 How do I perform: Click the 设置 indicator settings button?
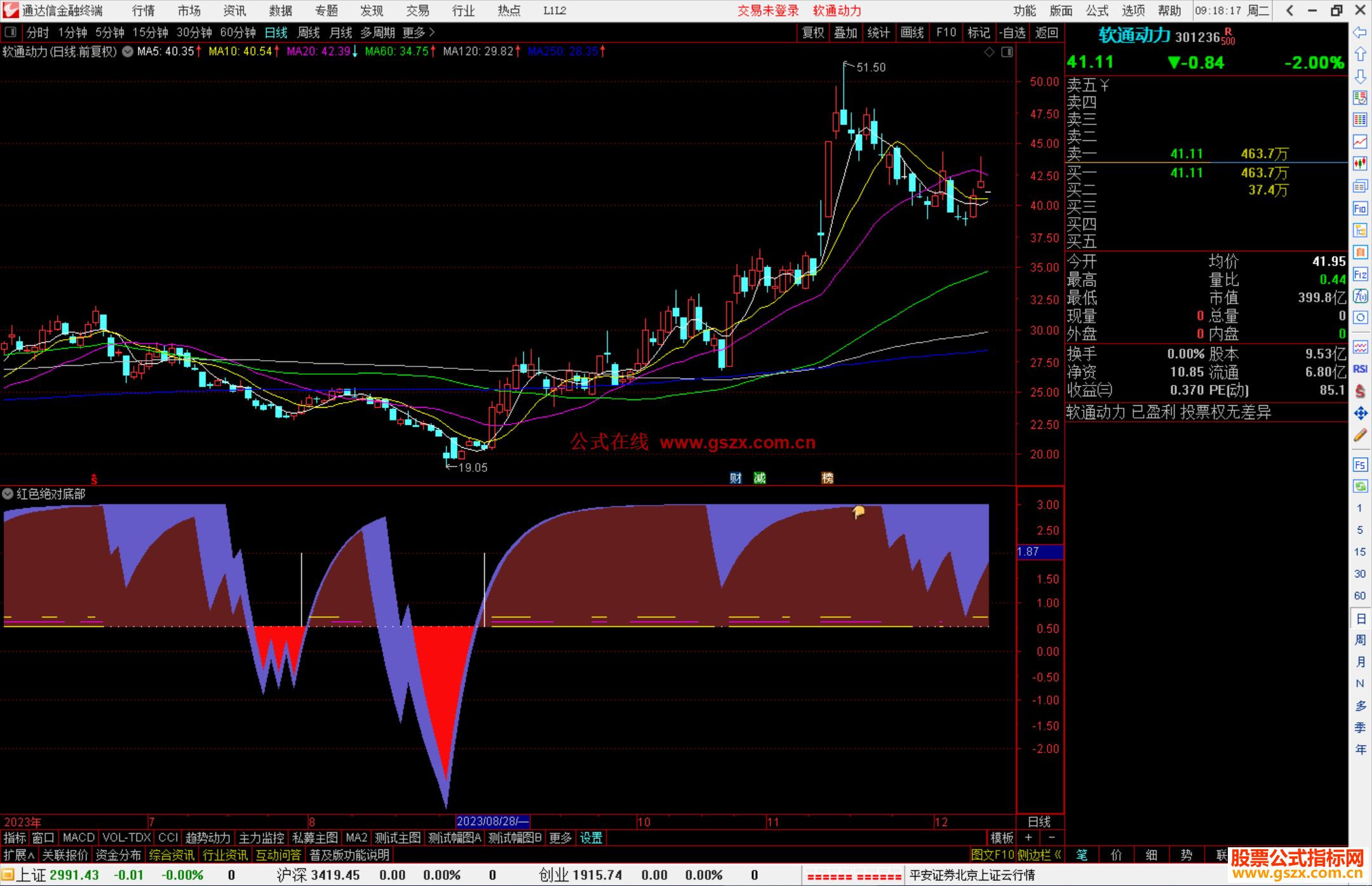coord(591,838)
